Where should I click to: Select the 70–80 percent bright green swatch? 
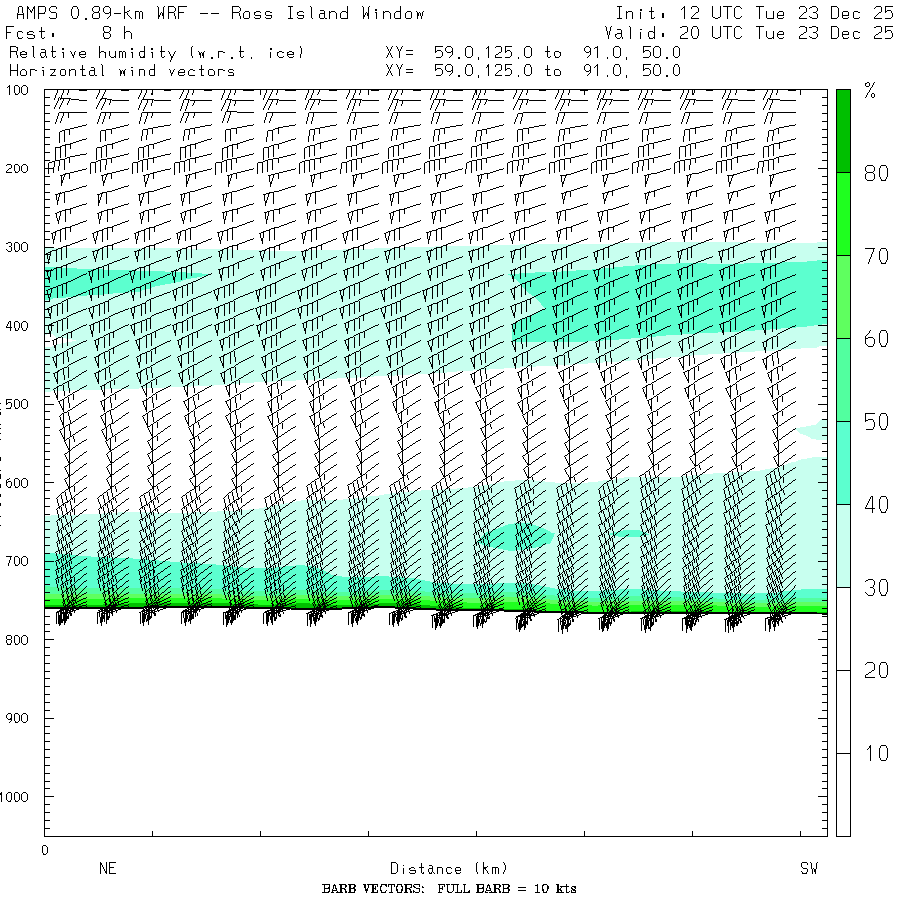tap(843, 213)
